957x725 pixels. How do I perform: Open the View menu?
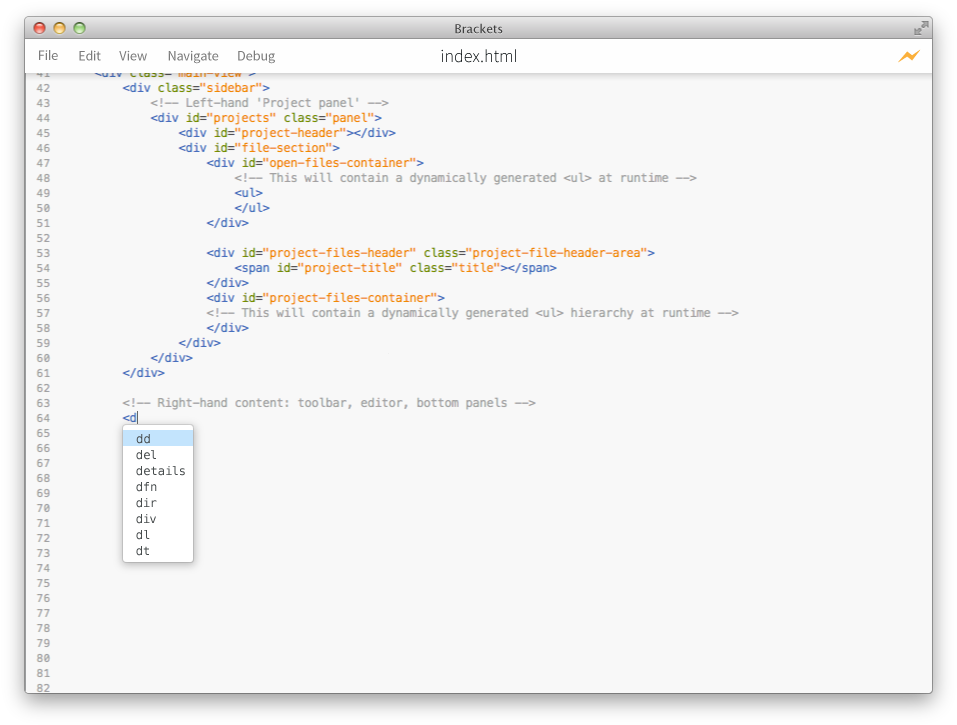pyautogui.click(x=132, y=56)
